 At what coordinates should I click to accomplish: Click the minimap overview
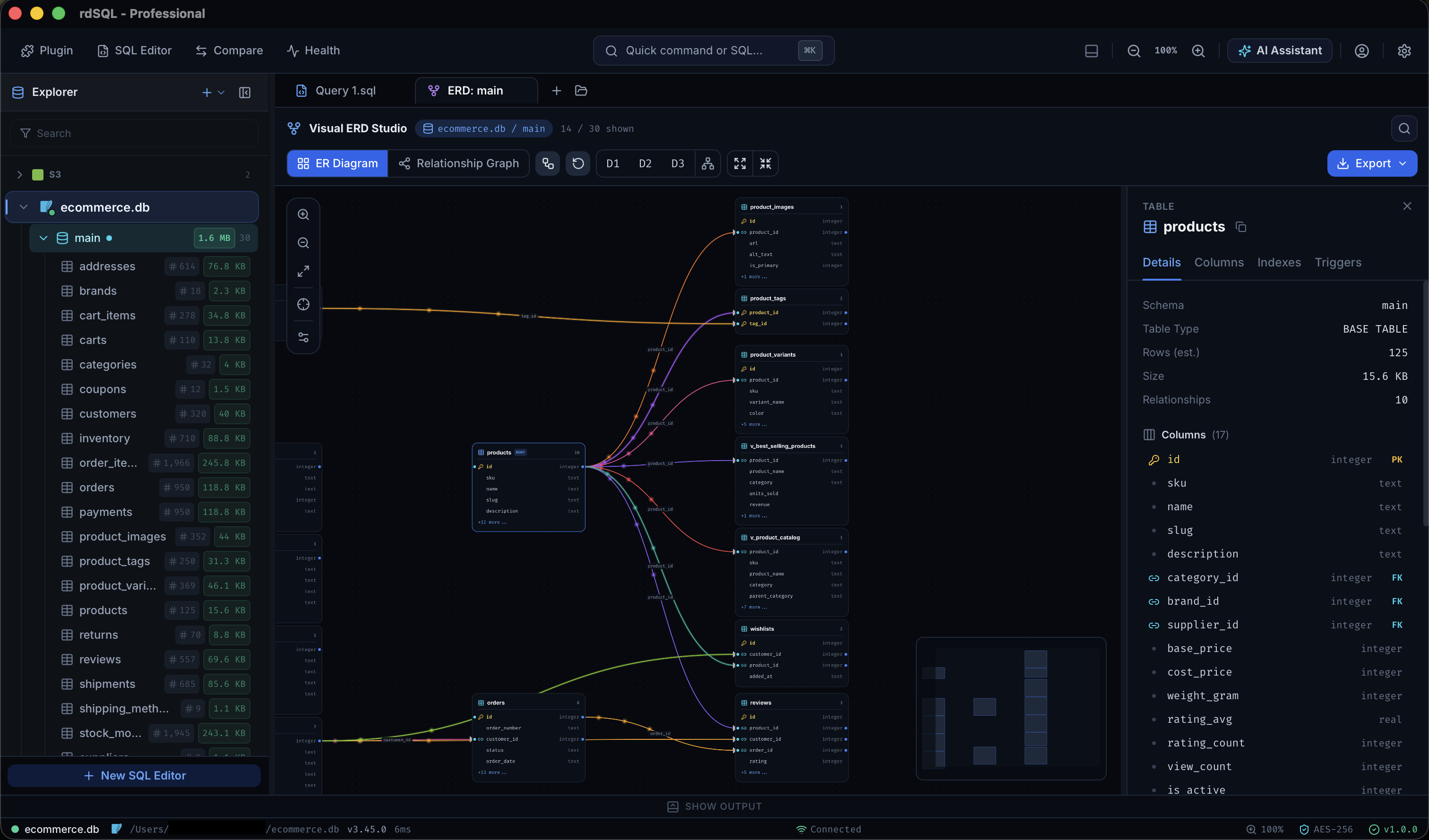1010,708
